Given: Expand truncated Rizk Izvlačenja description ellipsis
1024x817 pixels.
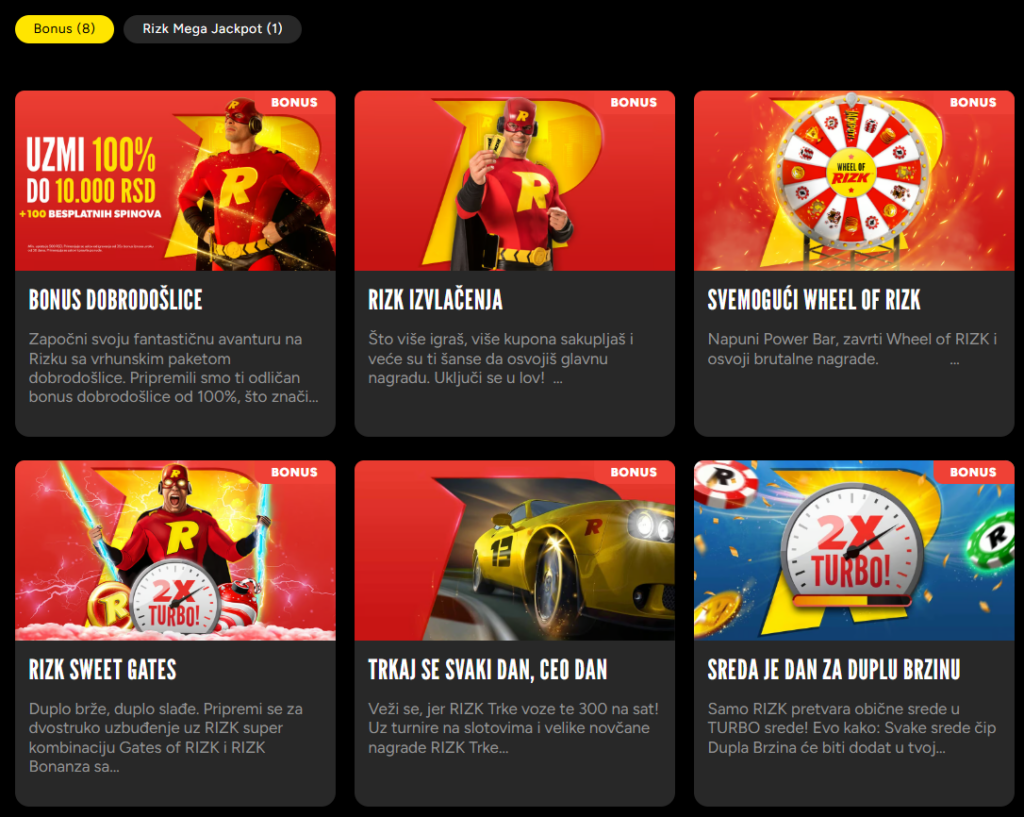Looking at the screenshot, I should point(558,379).
